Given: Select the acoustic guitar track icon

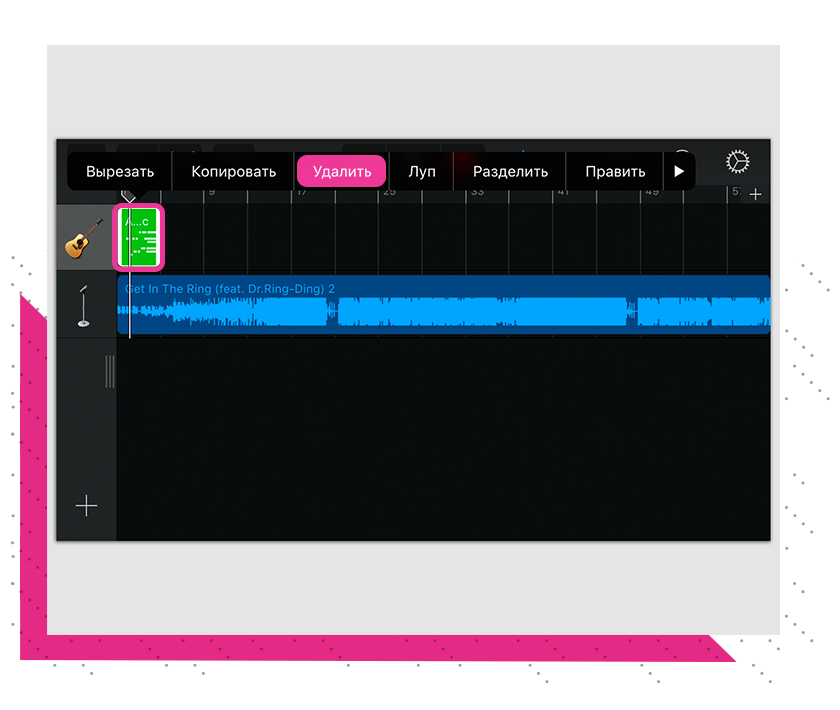Looking at the screenshot, I should click(85, 238).
